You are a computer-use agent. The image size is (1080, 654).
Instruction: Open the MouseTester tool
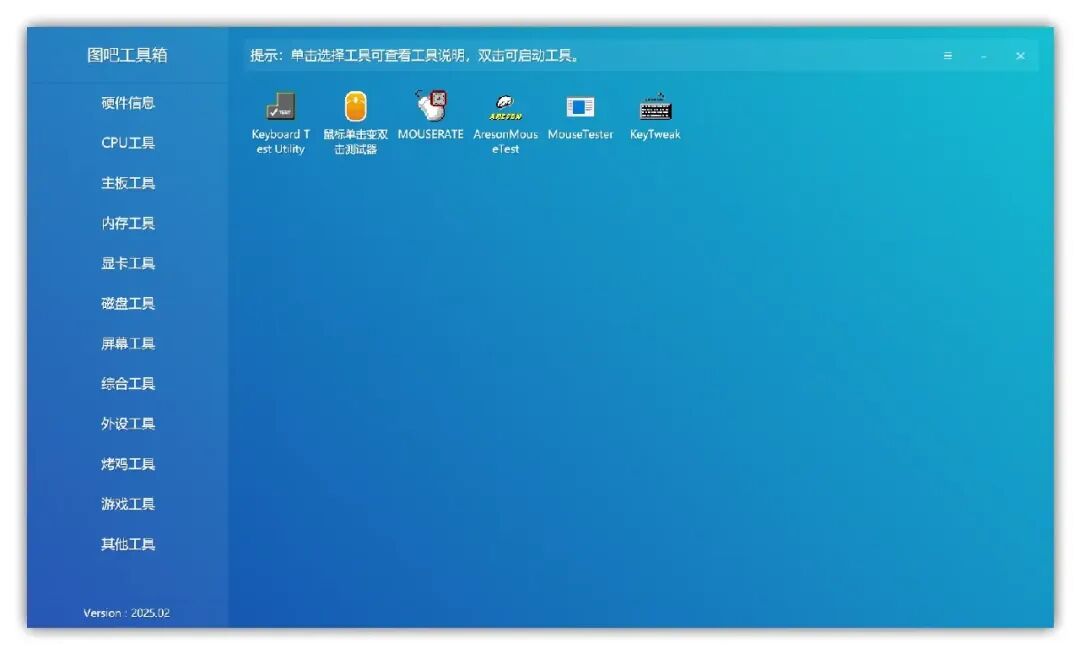coord(580,110)
